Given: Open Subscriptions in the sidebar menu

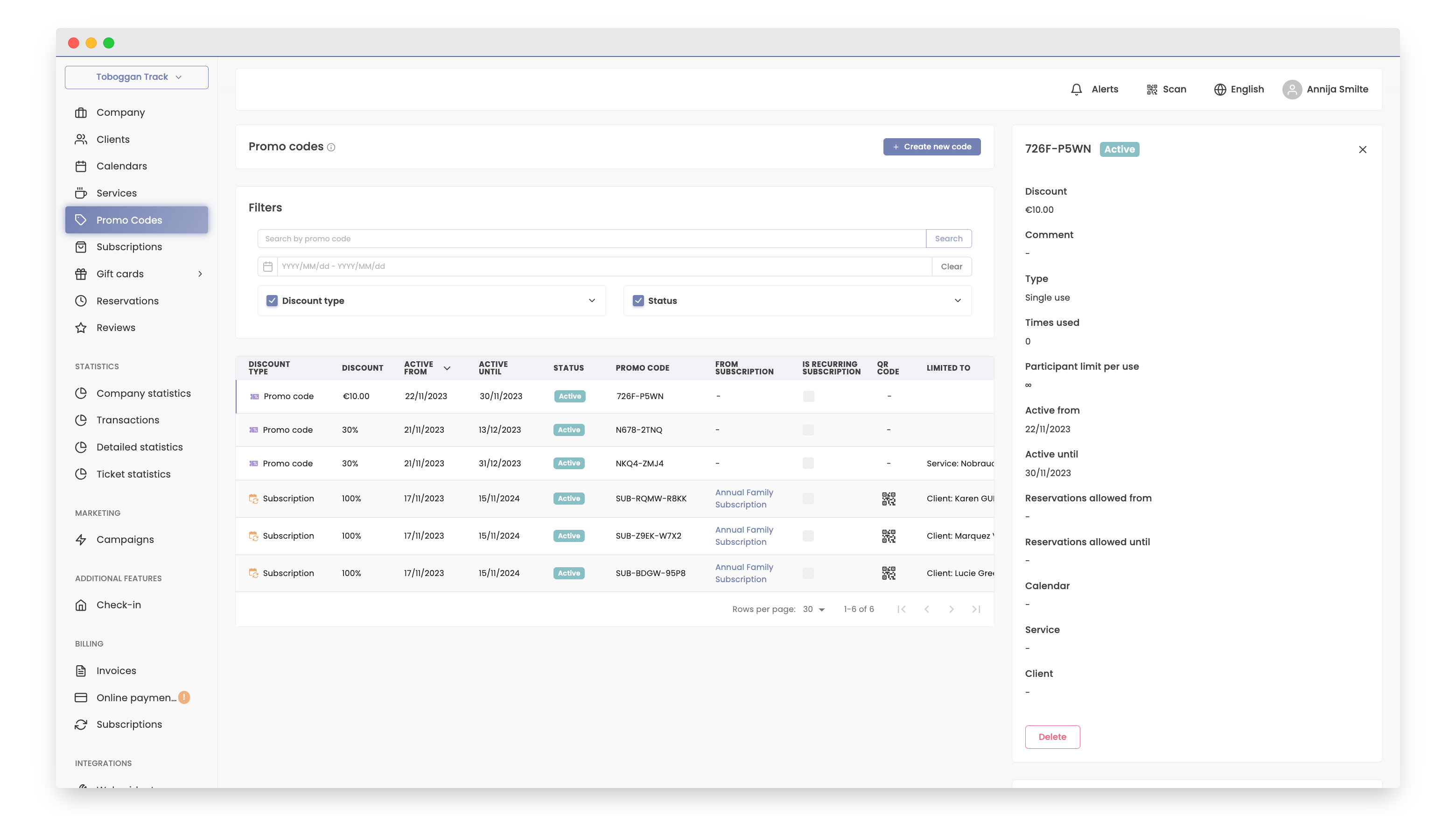Looking at the screenshot, I should tap(129, 247).
